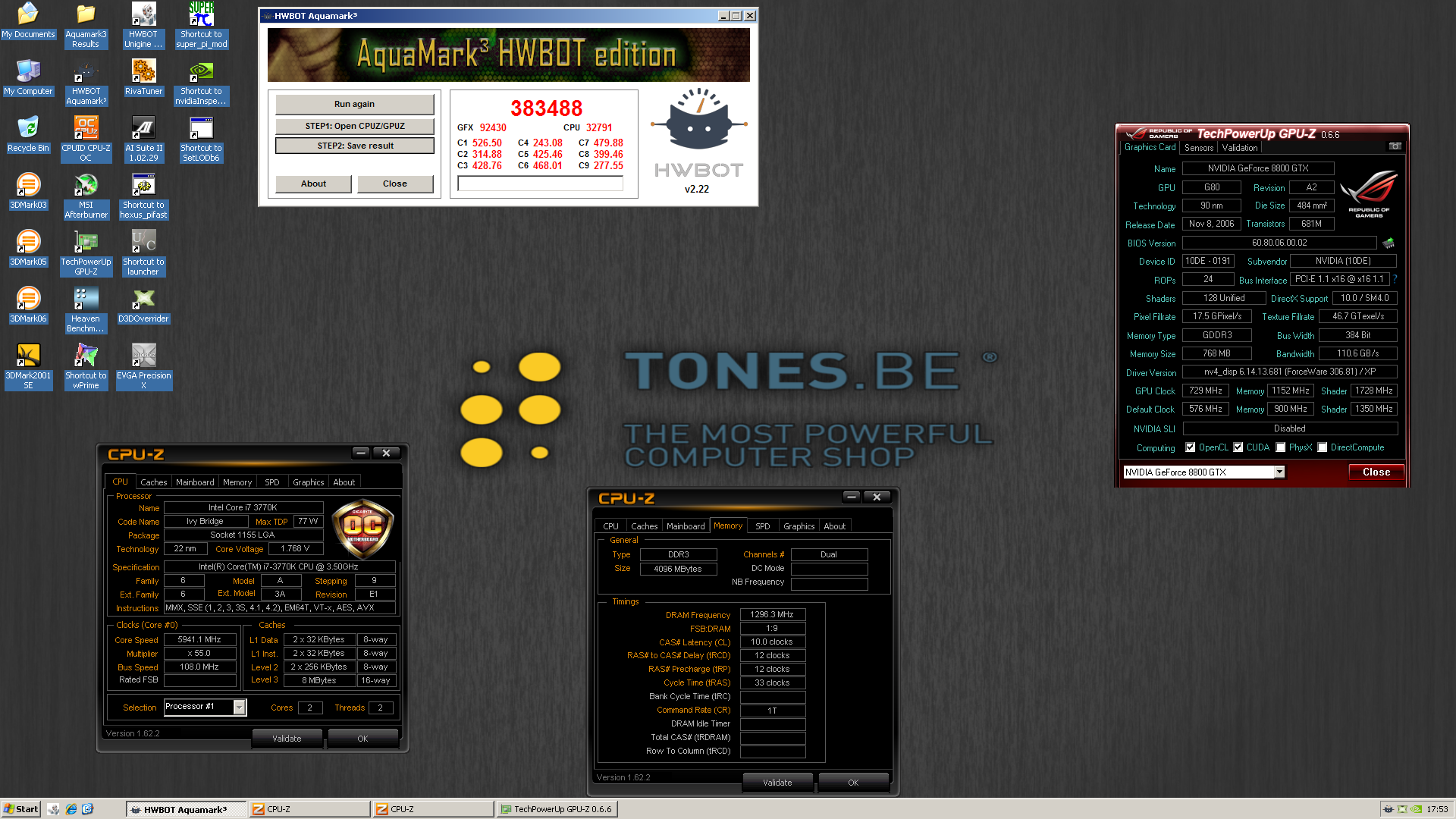
Task: Launch EVGA Precision X desktop icon
Action: [143, 366]
